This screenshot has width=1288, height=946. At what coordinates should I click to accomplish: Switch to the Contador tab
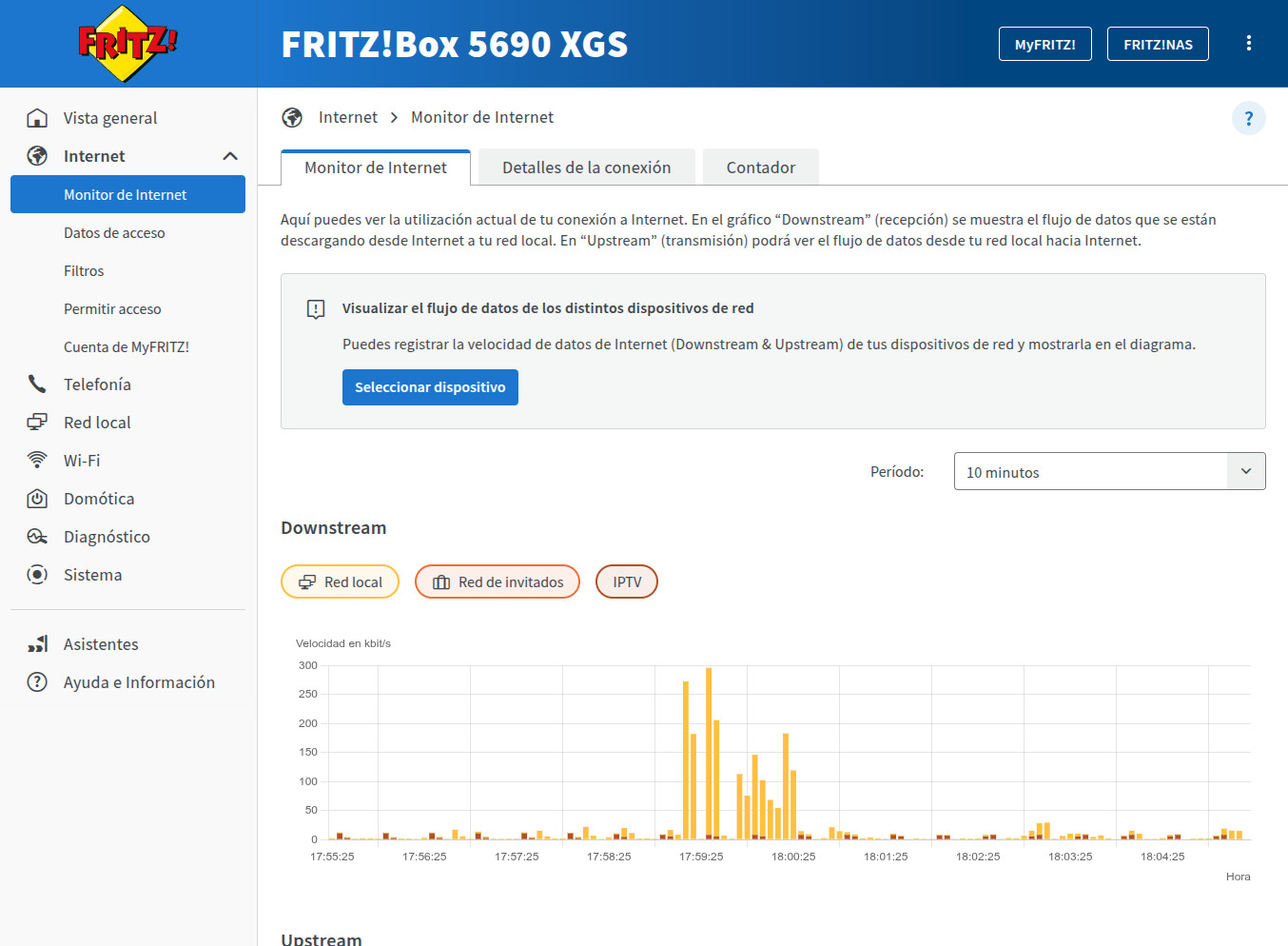pos(761,168)
